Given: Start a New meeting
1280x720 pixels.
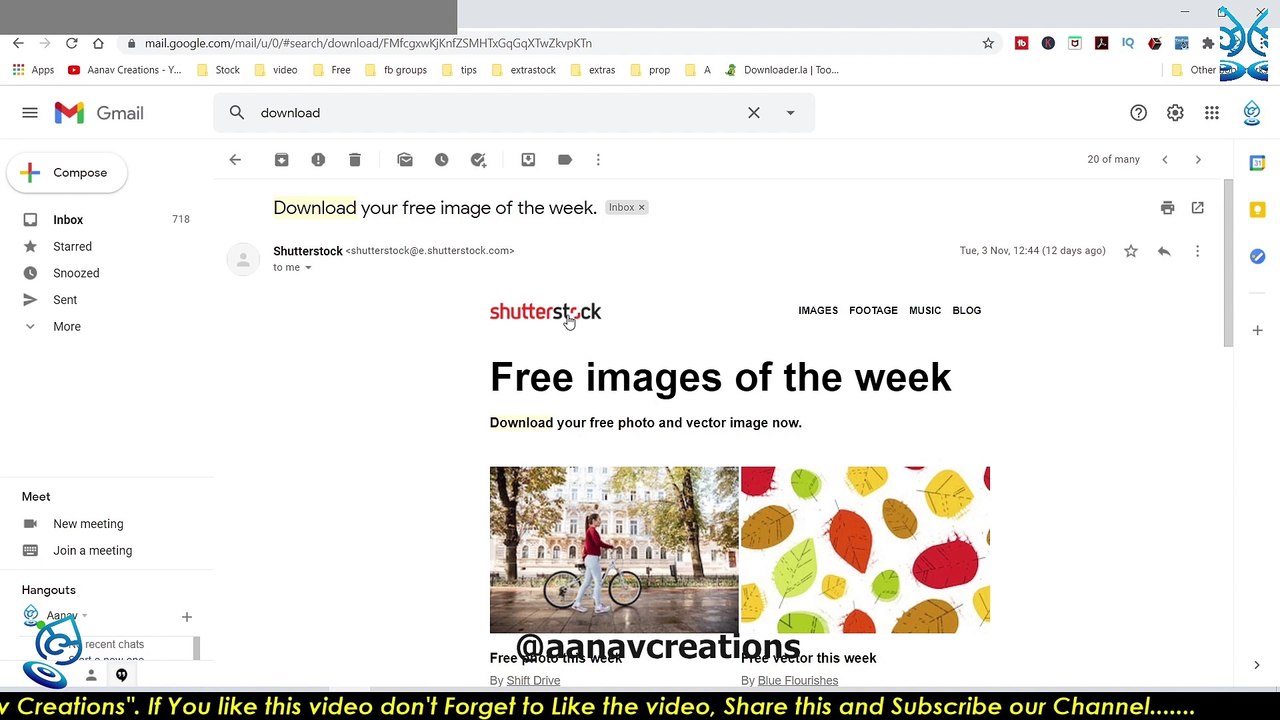Looking at the screenshot, I should tap(88, 524).
